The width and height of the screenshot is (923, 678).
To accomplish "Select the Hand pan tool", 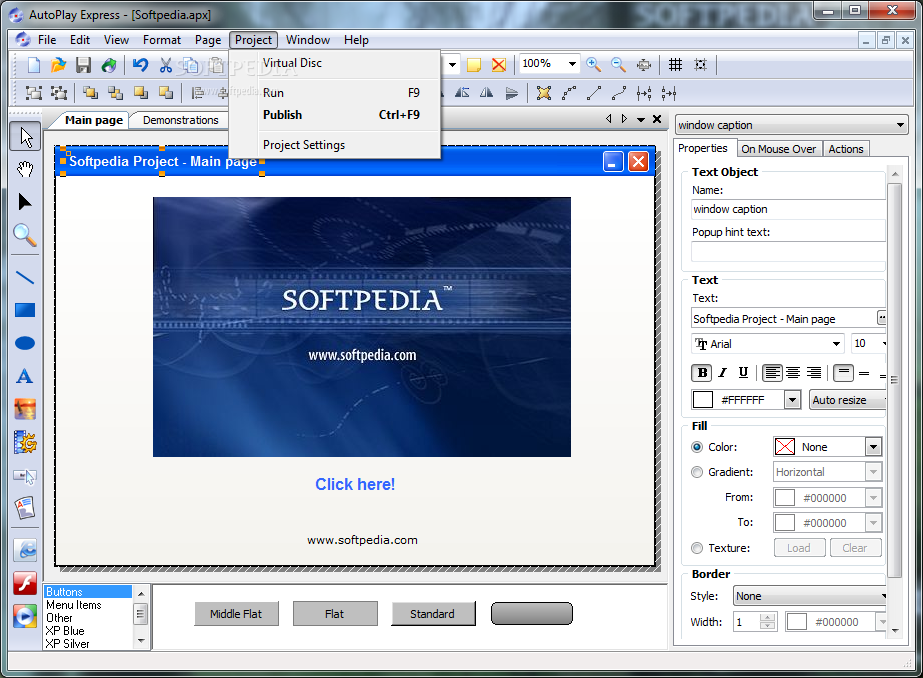I will tap(25, 170).
